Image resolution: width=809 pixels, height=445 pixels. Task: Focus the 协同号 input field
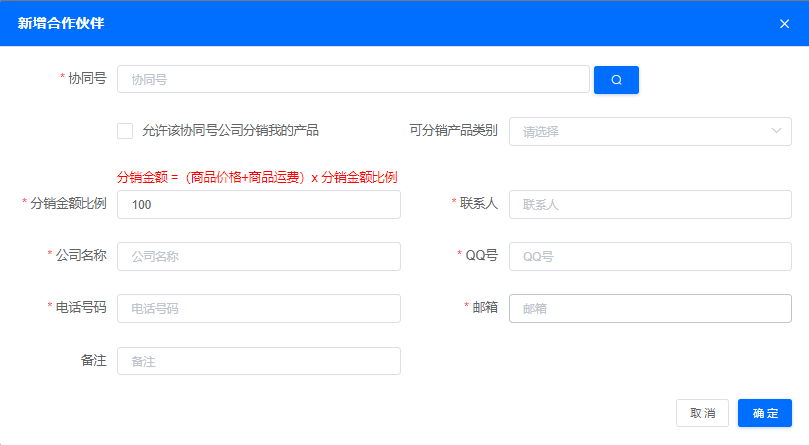[353, 80]
